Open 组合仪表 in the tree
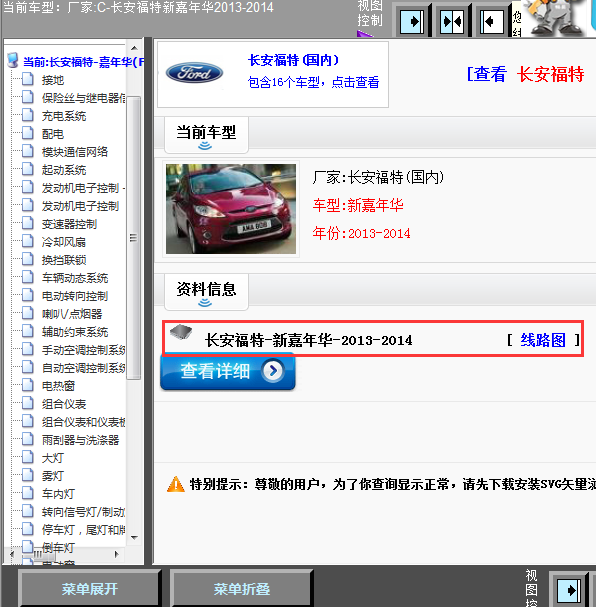Viewport: 596px width, 607px height. point(64,404)
